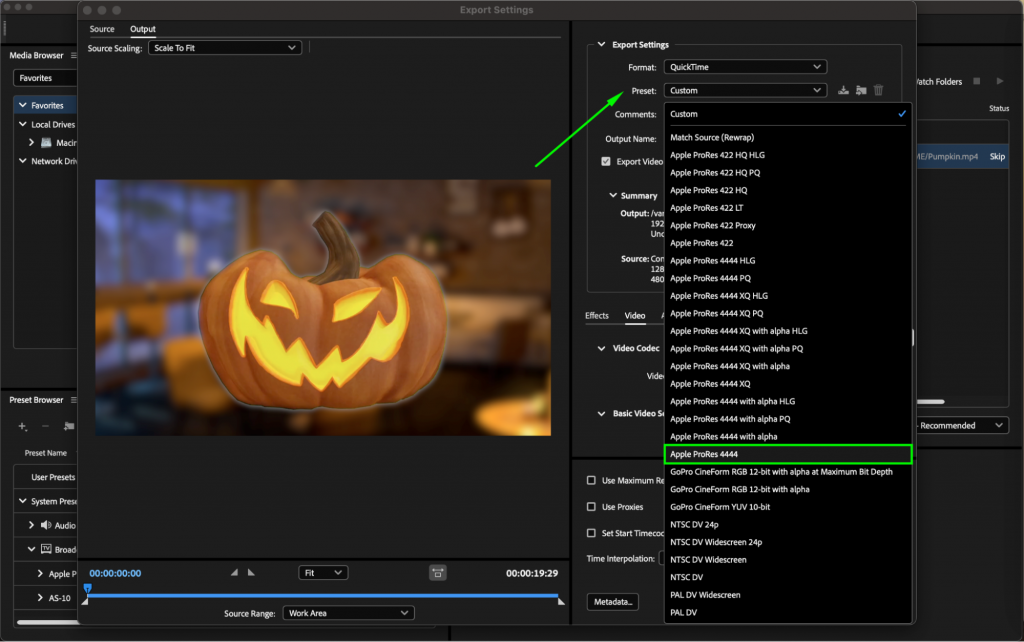The width and height of the screenshot is (1024, 642).
Task: Enable Set Start Timecode
Action: coord(591,533)
